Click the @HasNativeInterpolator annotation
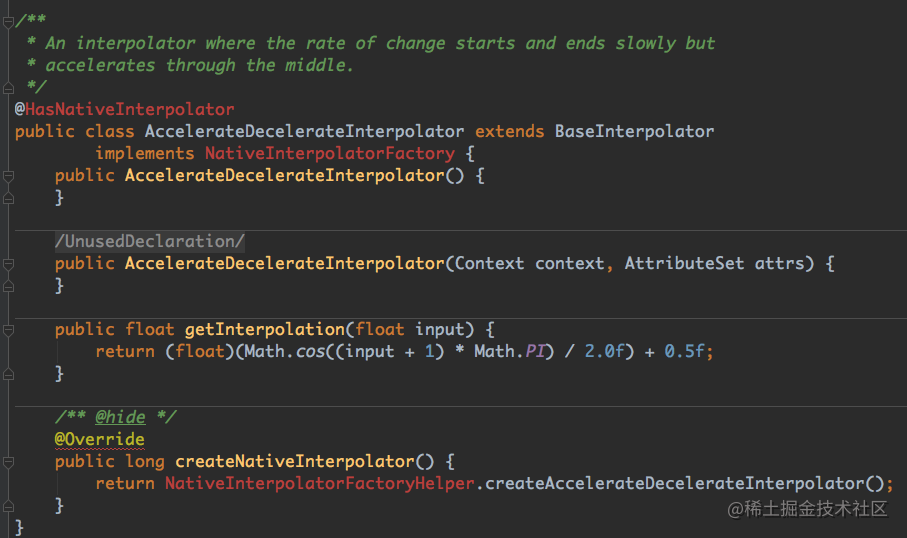 124,109
